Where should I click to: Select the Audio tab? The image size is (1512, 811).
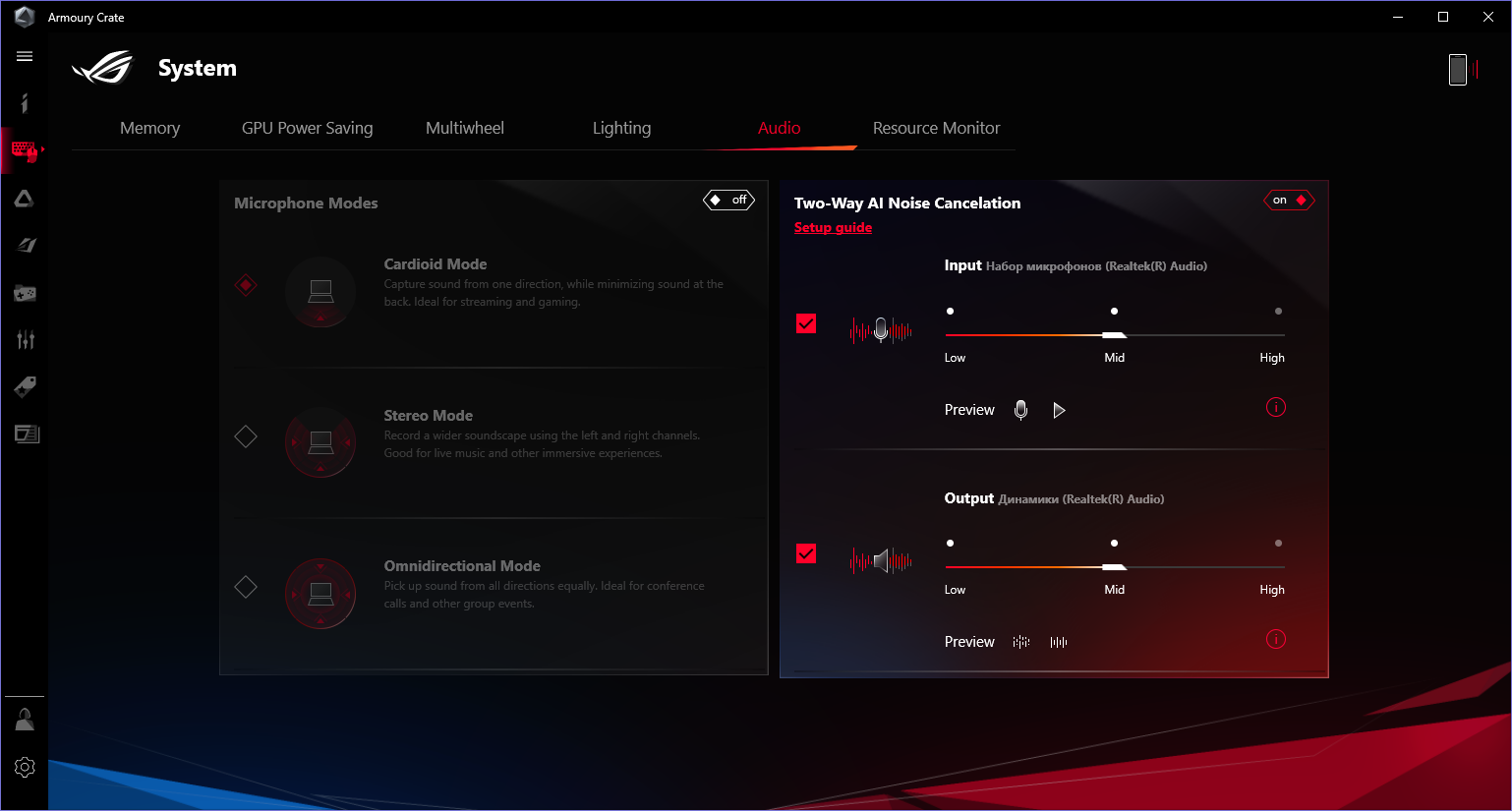click(780, 128)
